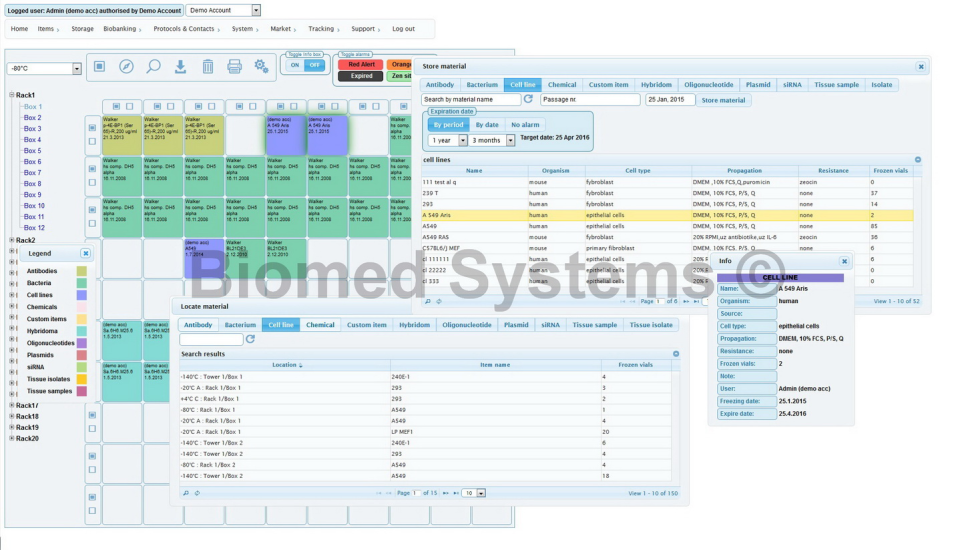Focus the Passage nr field

590,99
